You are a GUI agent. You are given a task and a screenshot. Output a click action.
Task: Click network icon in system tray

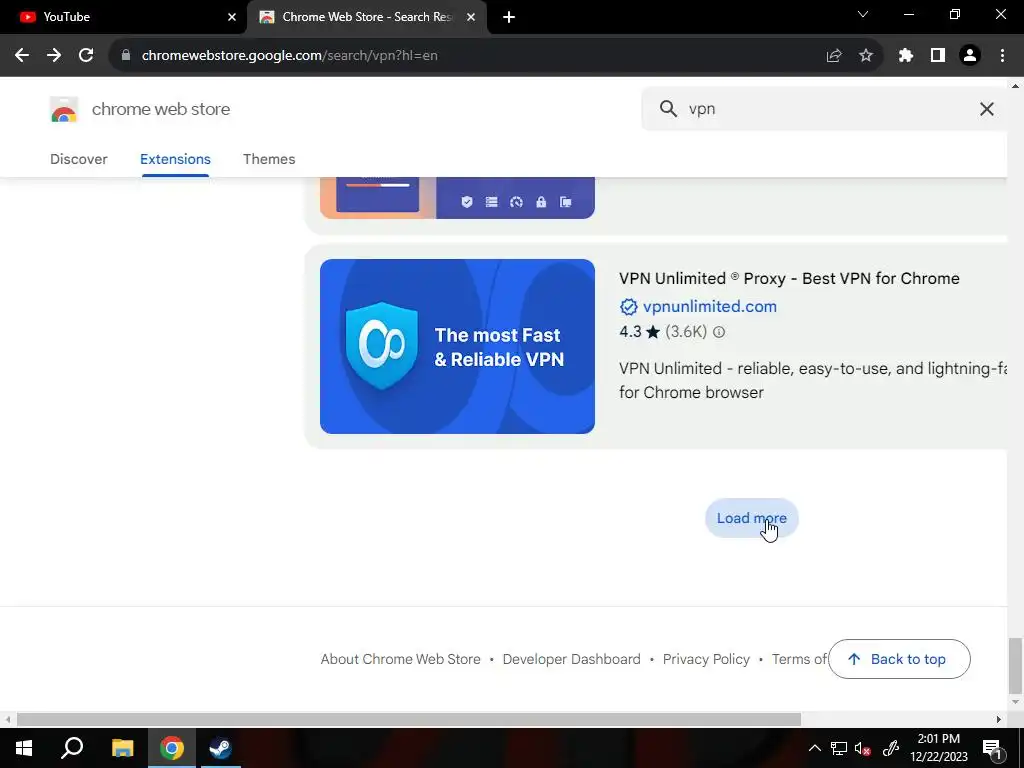tap(839, 748)
